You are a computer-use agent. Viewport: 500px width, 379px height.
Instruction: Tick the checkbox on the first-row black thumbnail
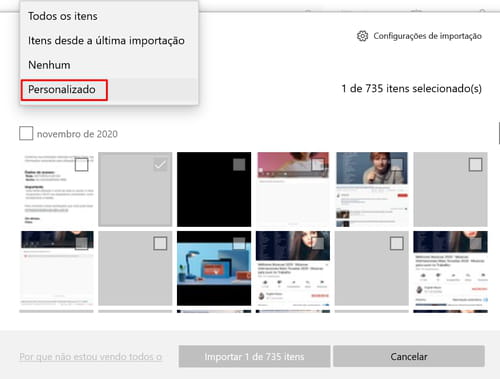(x=239, y=164)
